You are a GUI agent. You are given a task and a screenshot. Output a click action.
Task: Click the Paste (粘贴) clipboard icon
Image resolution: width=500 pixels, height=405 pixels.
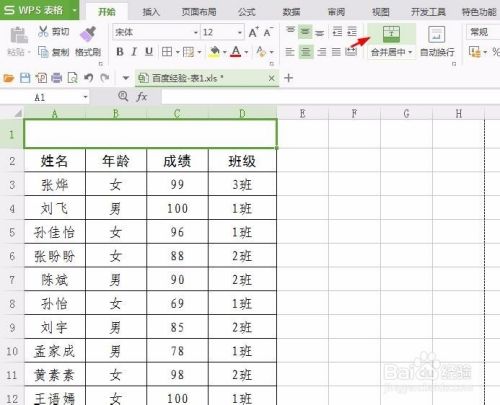[19, 35]
